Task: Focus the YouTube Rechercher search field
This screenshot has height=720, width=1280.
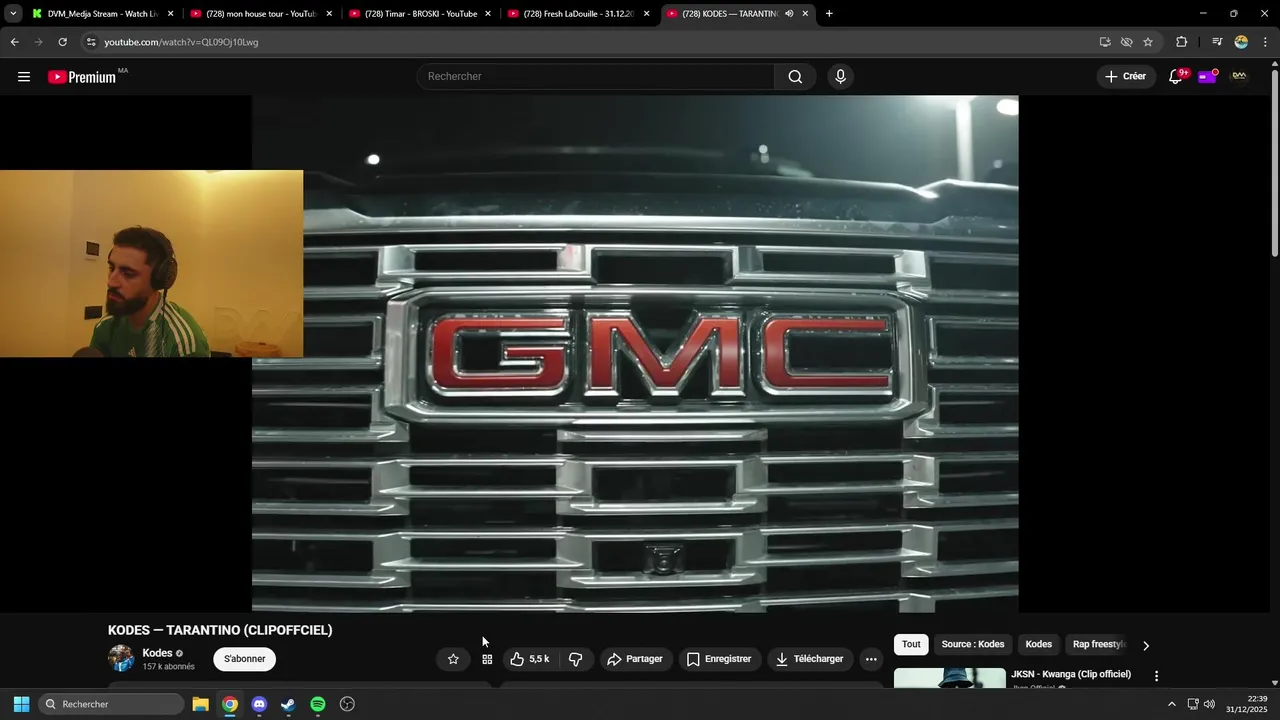Action: pos(596,77)
